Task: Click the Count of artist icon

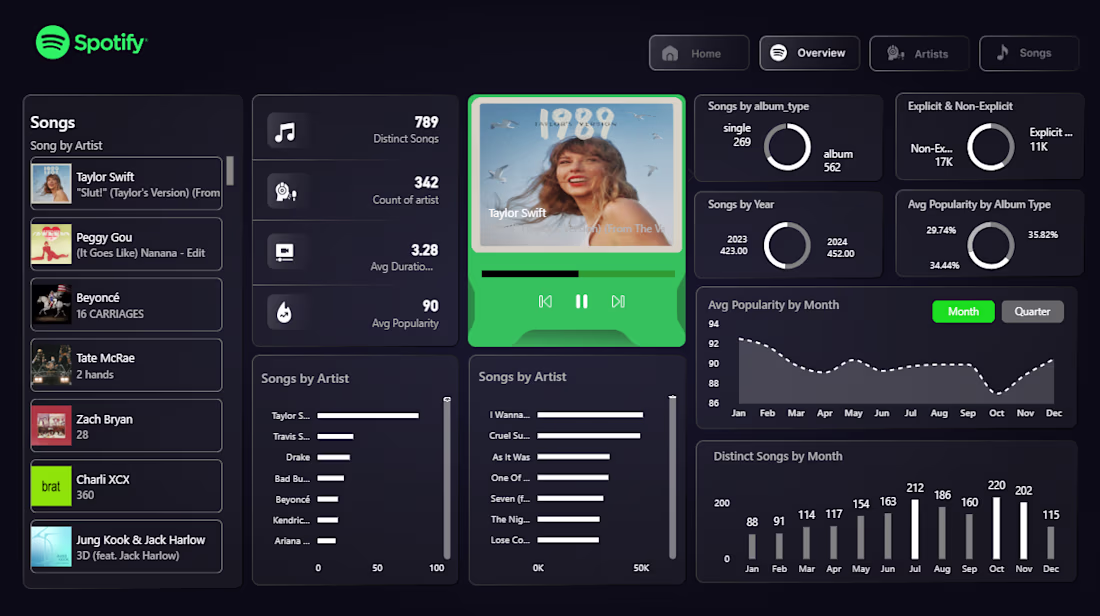Action: pos(285,192)
